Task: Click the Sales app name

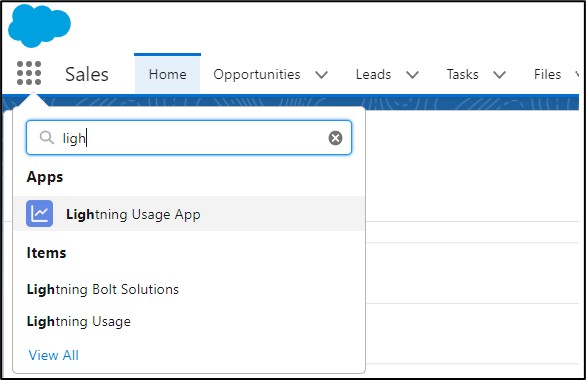Action: coord(87,74)
